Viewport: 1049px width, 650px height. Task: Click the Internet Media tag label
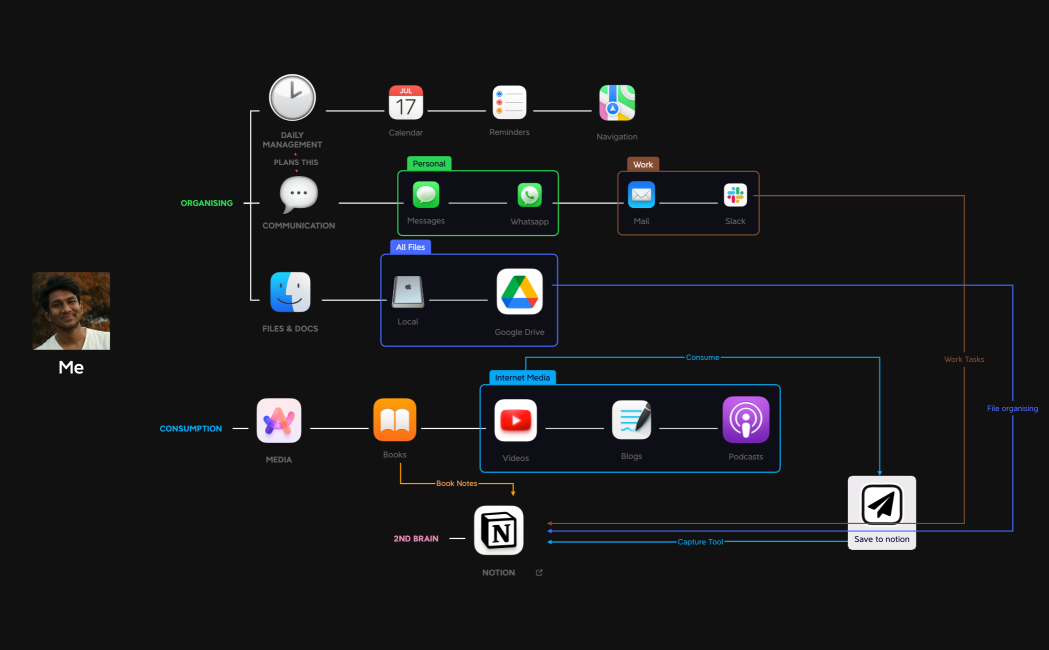pos(522,377)
